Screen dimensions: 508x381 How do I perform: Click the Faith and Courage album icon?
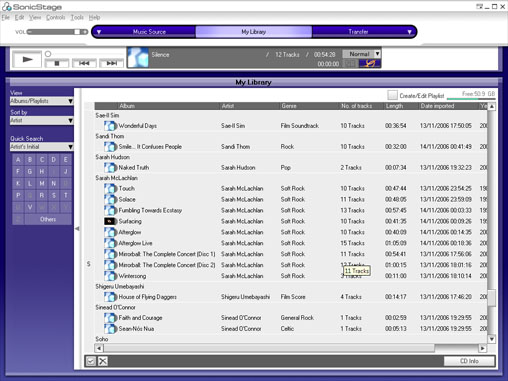pos(110,318)
